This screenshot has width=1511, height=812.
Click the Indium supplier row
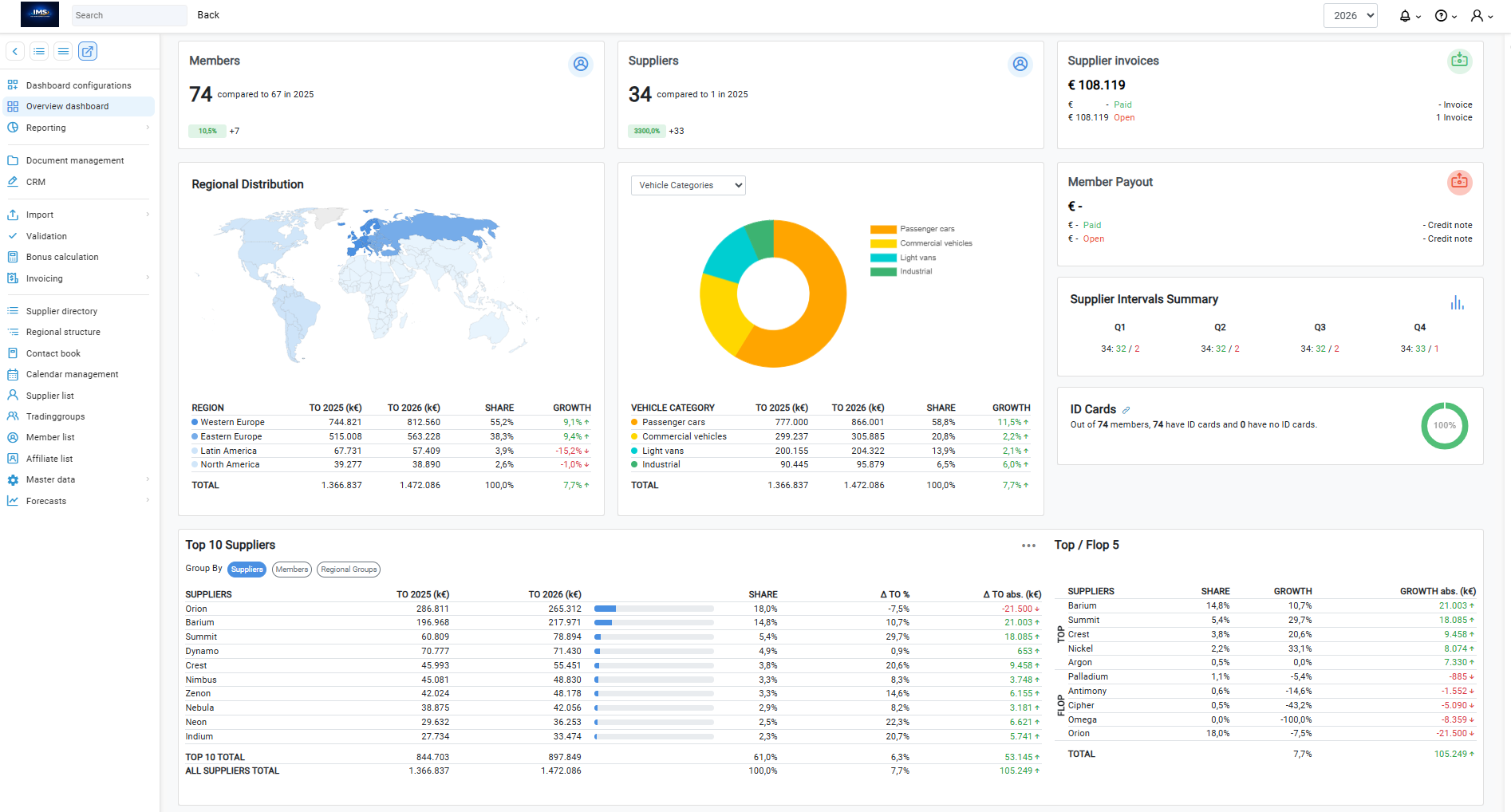613,736
